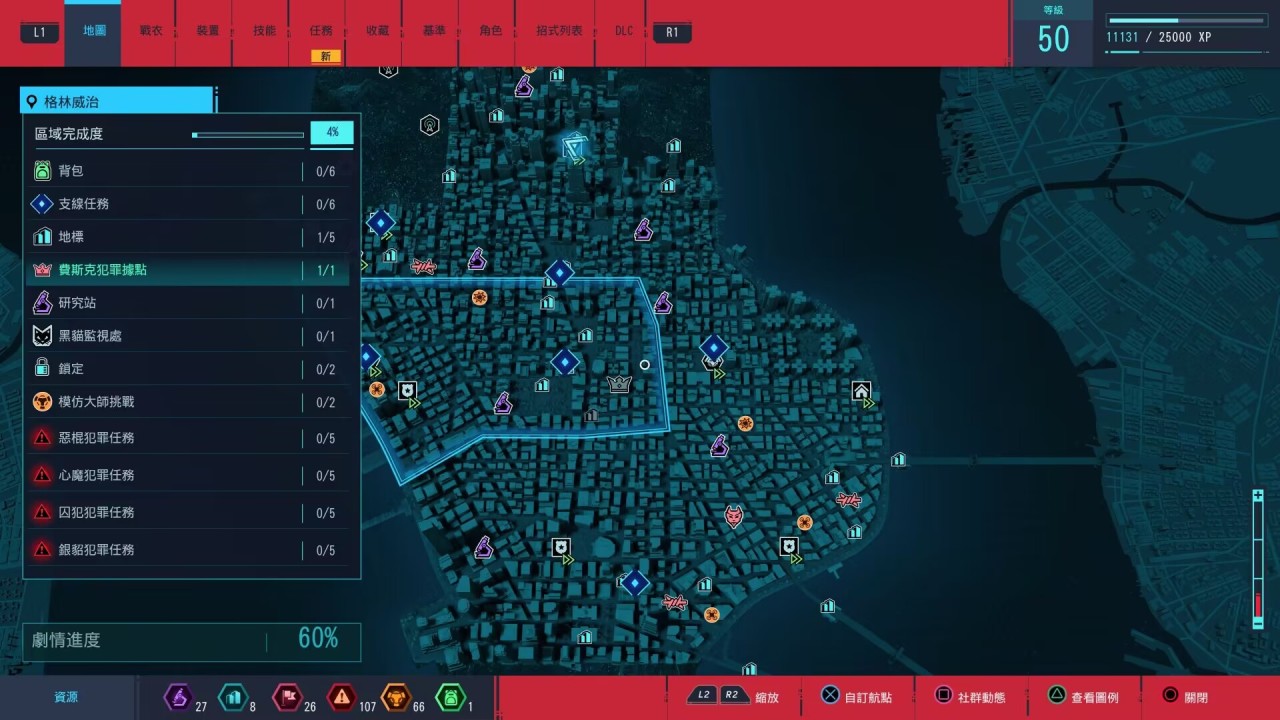Click the XP progress bar
Viewport: 1280px width, 720px height.
coord(1188,20)
